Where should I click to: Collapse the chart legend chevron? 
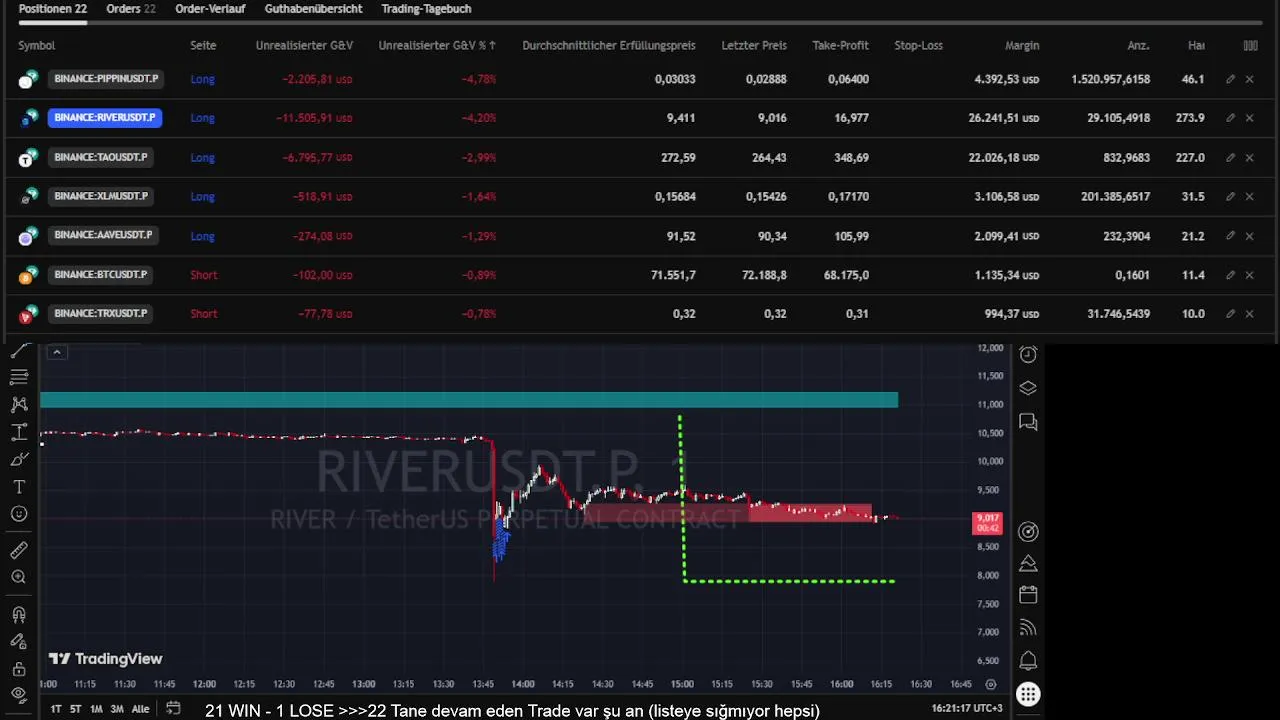tap(57, 351)
